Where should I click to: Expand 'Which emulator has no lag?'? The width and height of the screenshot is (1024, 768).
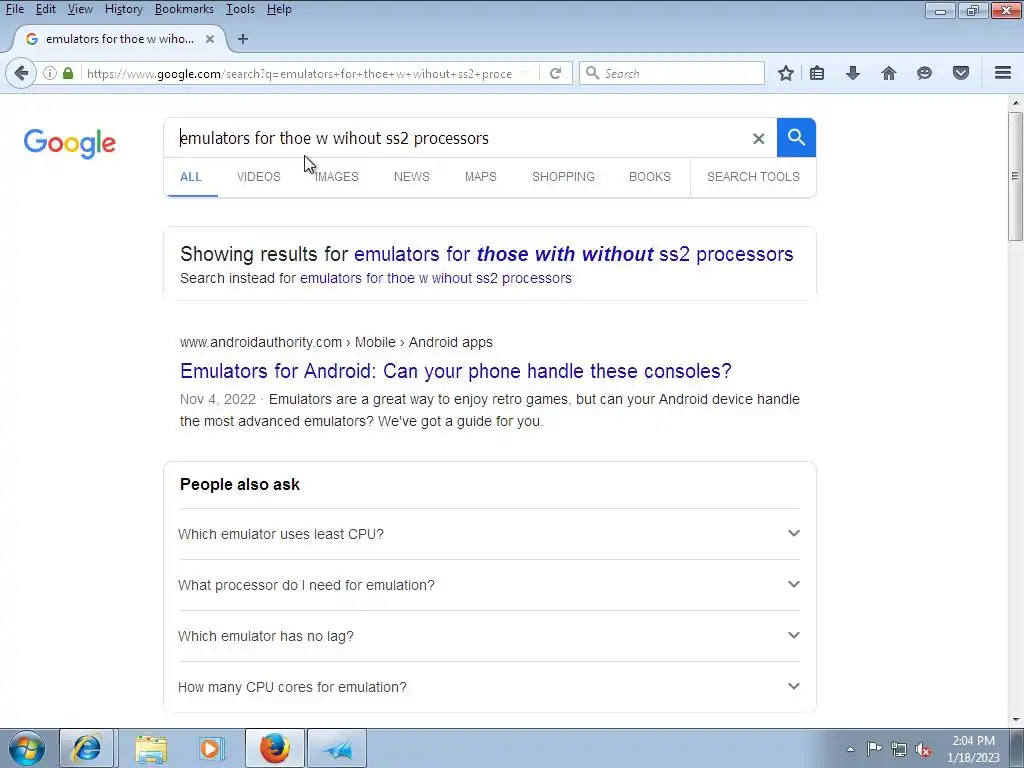489,636
